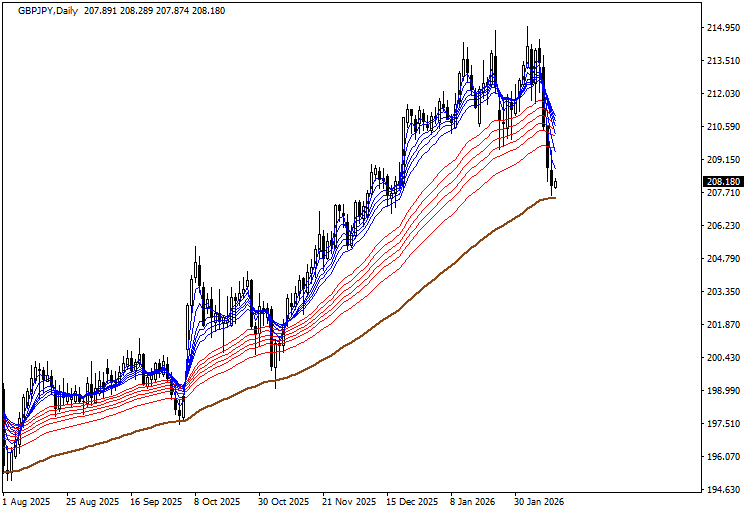747x513 pixels.
Task: Select the 8 Oct 2025 date label
Action: 217,501
